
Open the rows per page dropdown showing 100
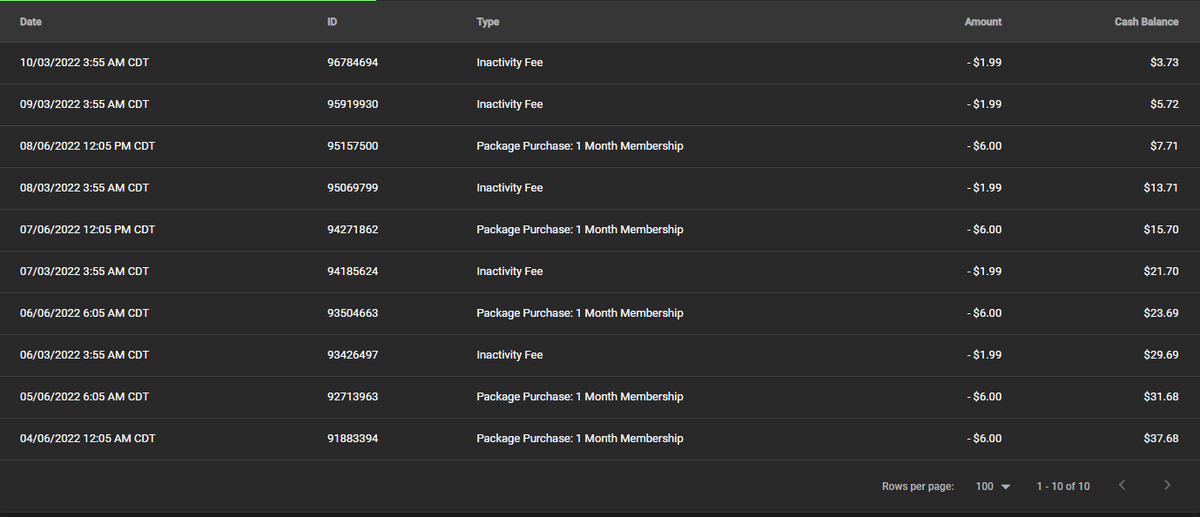tap(992, 486)
